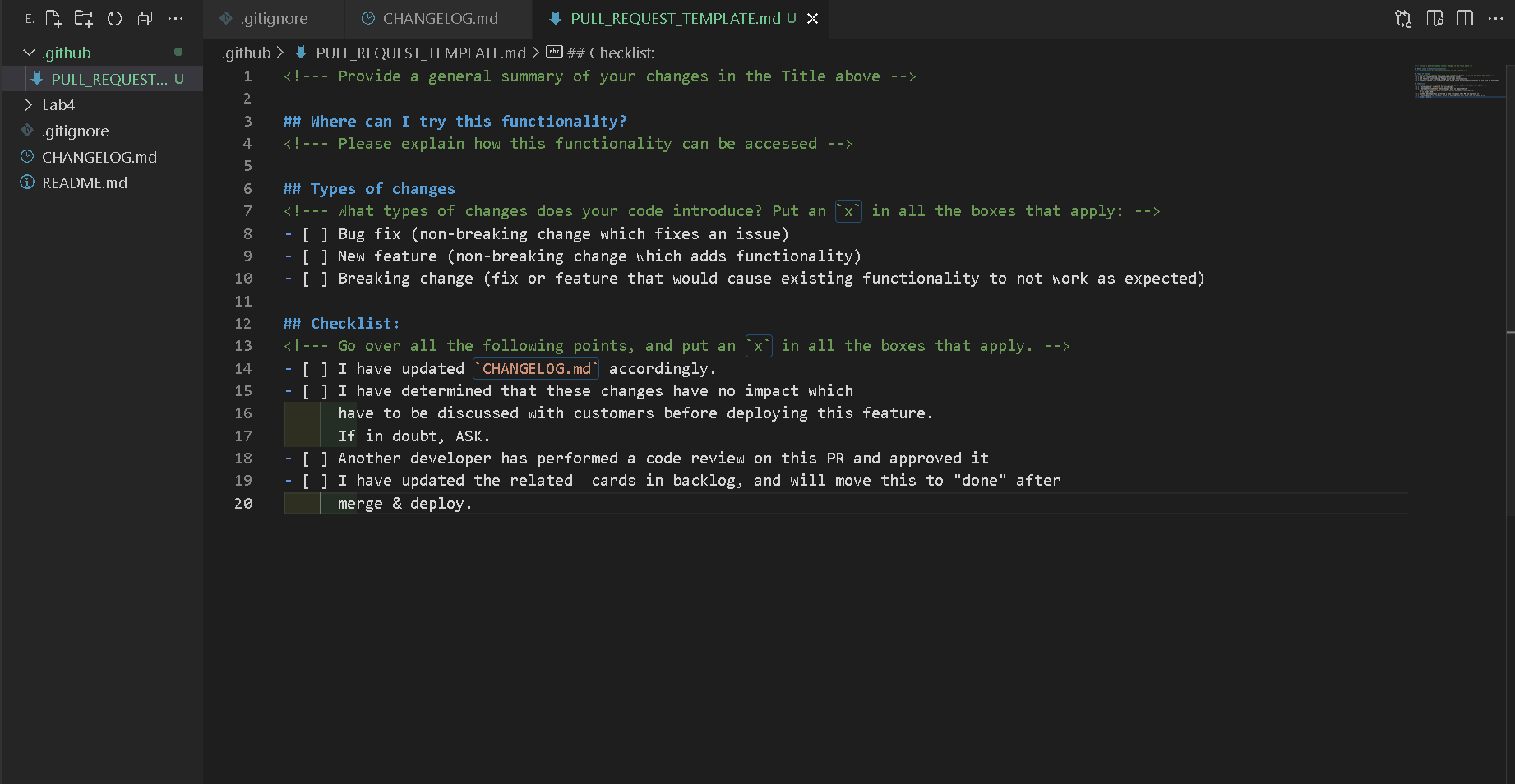Open Markdown preview to the side

(1434, 18)
